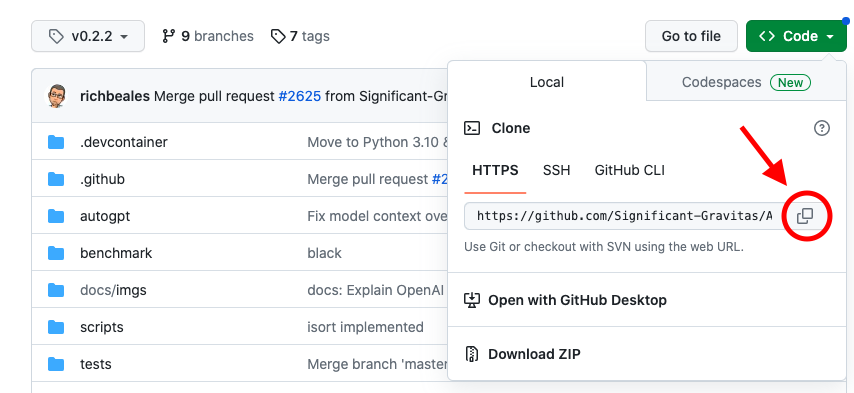Click the HTTPS clone URL text field
This screenshot has width=854, height=393.
point(623,216)
